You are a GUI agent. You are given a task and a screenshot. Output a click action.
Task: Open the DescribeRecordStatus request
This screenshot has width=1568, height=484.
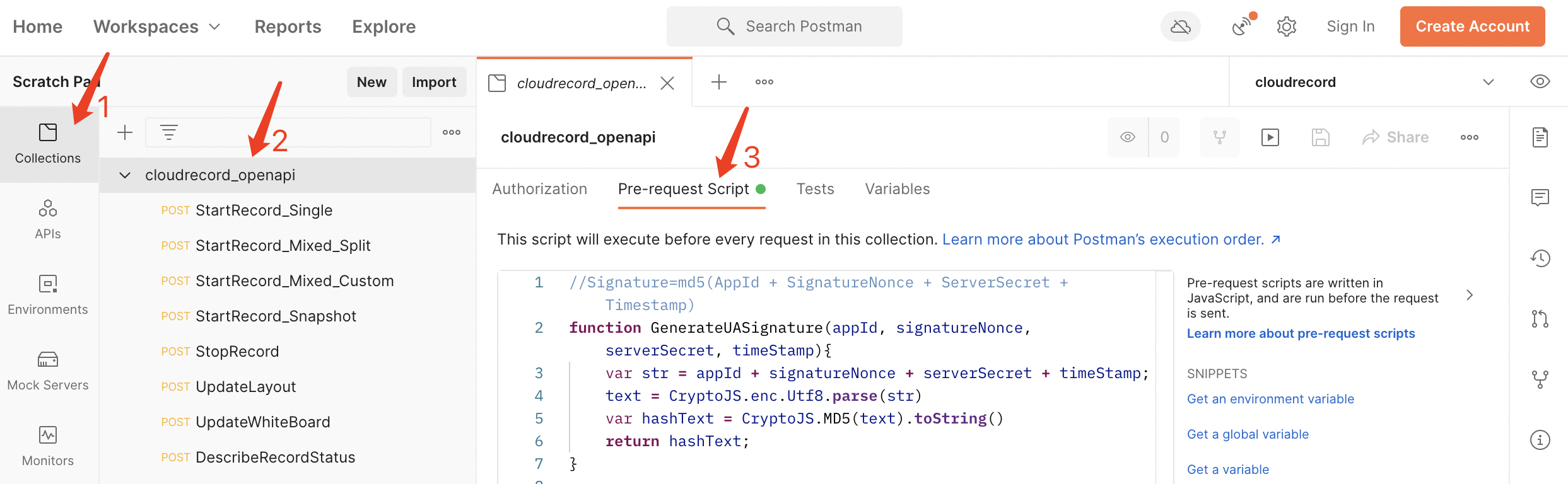click(288, 458)
